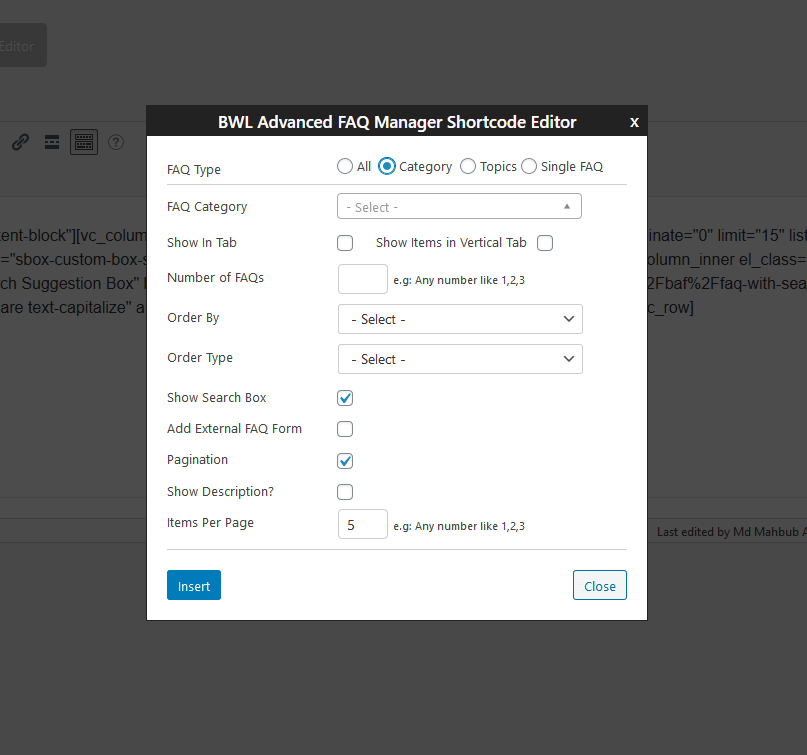Screen dimensions: 807x755
Task: Click the Close button
Action: [x=600, y=585]
